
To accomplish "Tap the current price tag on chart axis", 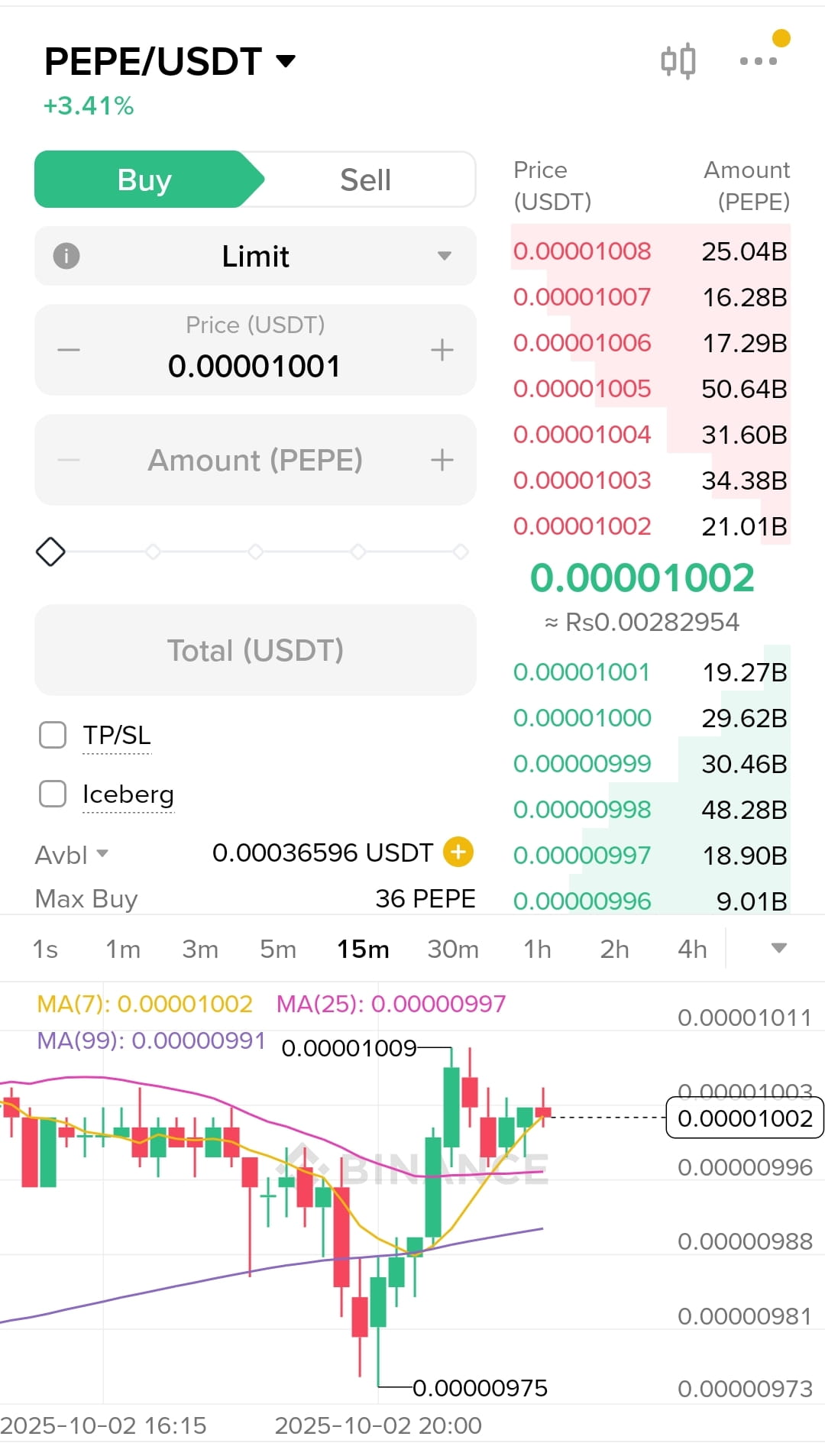I will click(x=745, y=1118).
